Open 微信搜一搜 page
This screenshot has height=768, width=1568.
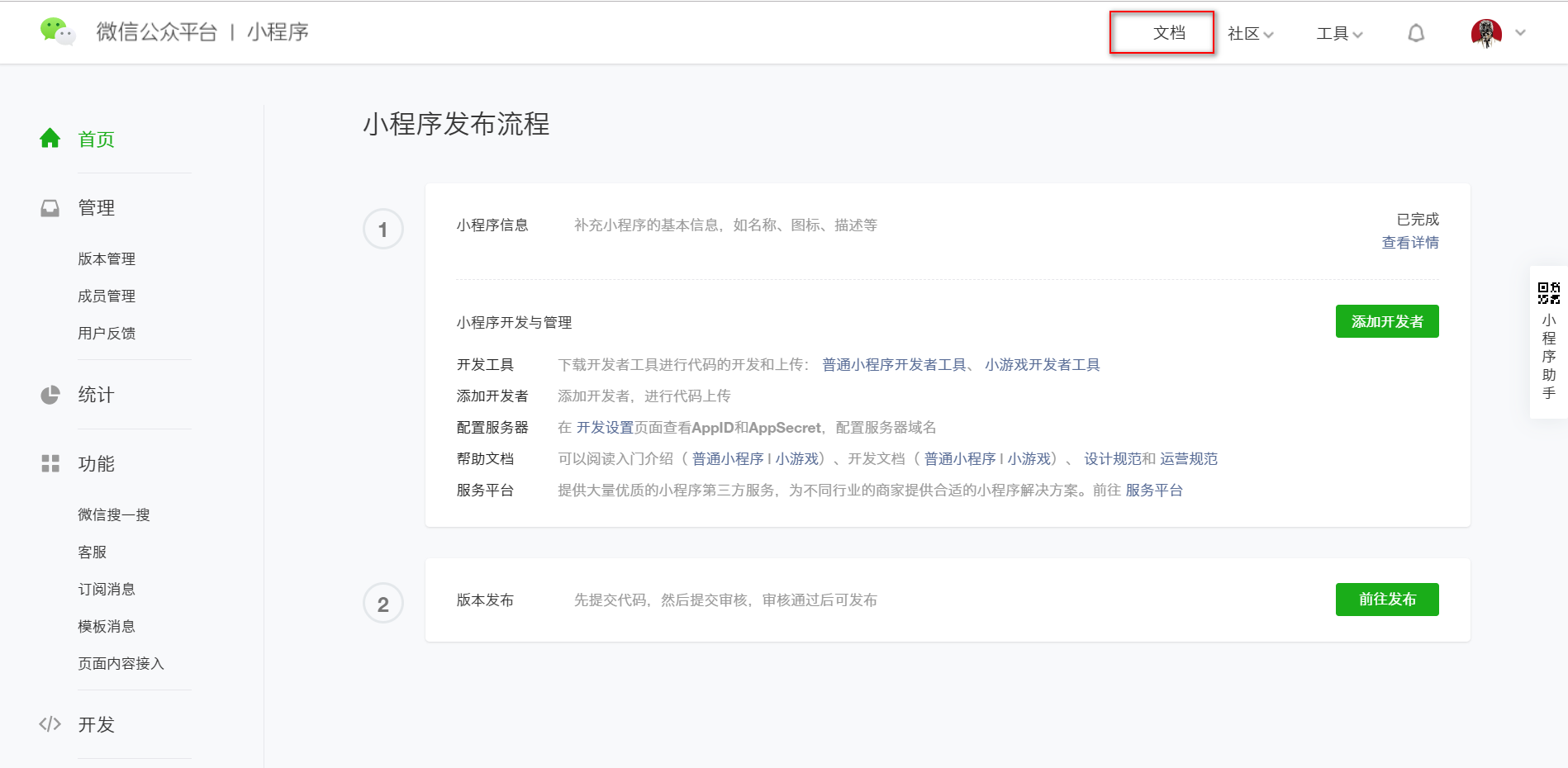pos(114,515)
